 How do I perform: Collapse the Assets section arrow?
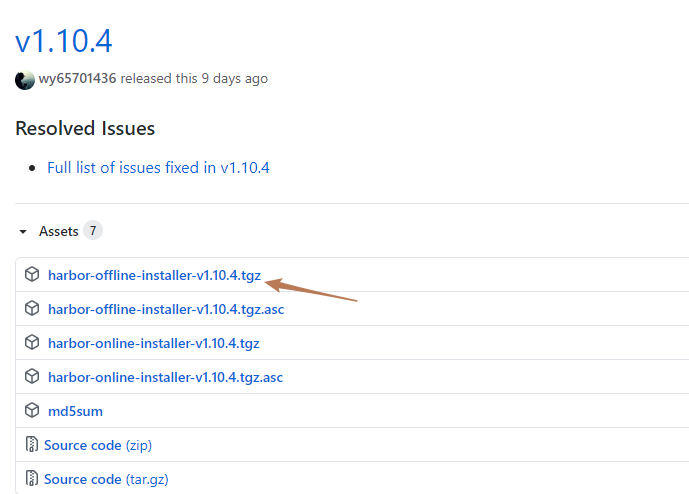23,231
